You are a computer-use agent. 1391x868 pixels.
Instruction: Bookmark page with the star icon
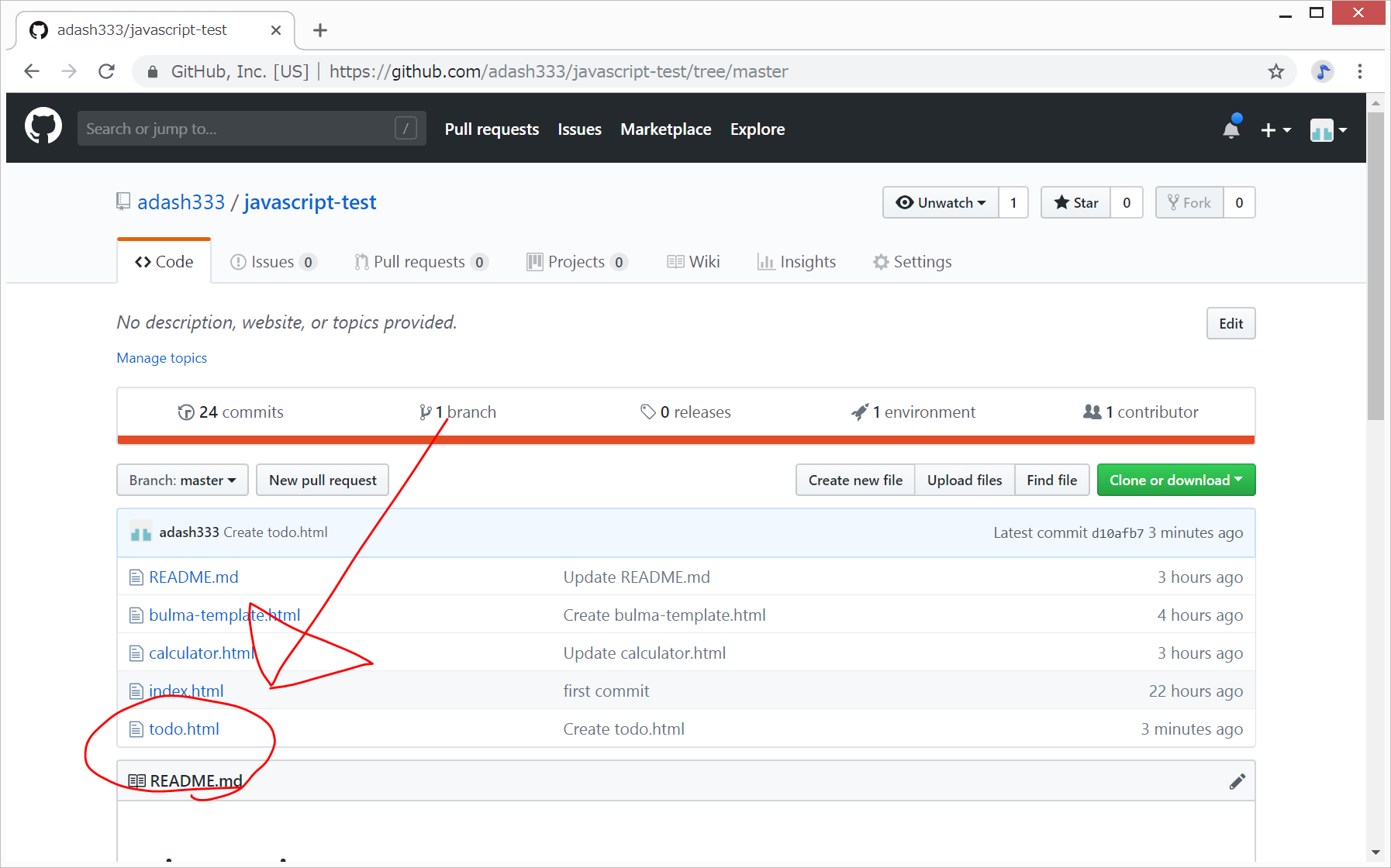pyautogui.click(x=1275, y=71)
